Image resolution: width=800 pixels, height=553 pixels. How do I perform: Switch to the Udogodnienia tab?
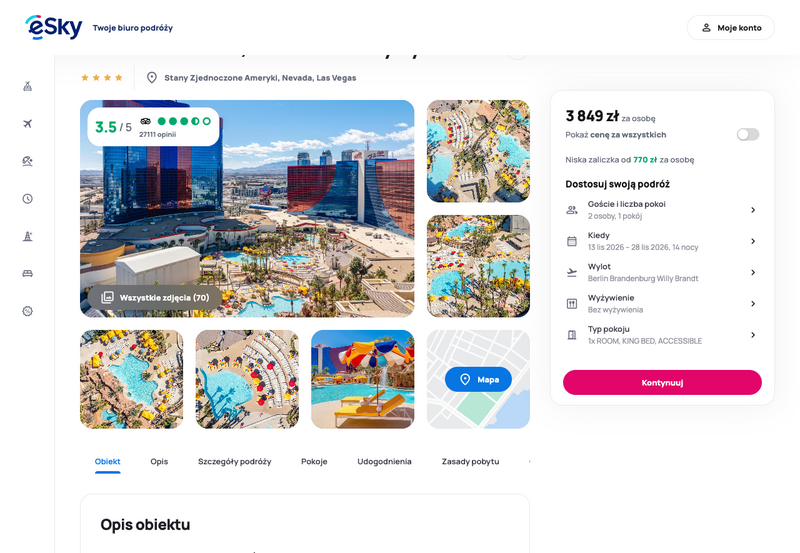click(x=384, y=461)
